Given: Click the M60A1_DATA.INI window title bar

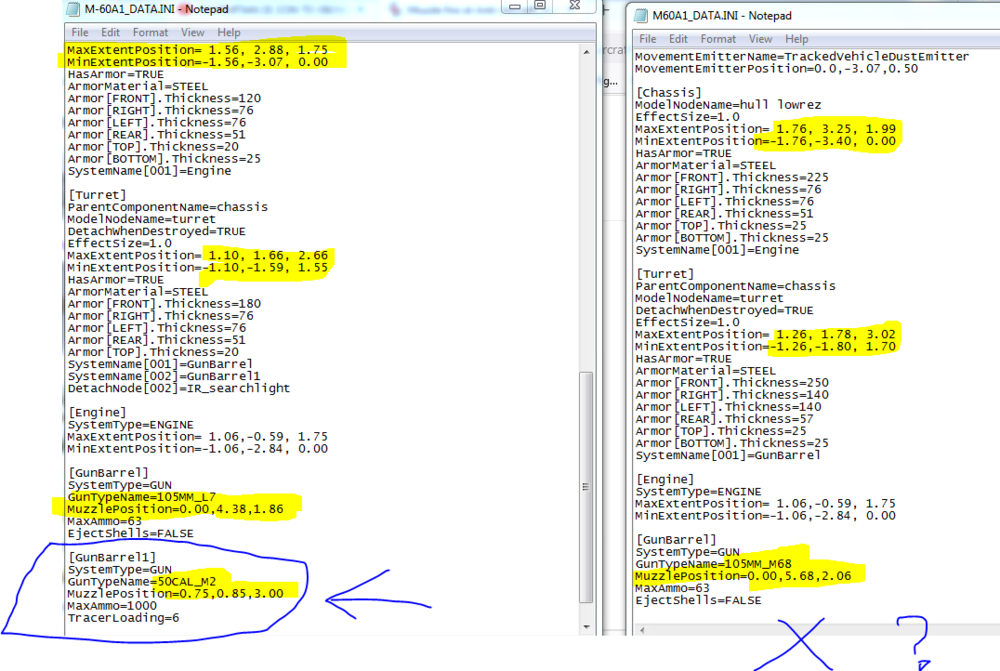Looking at the screenshot, I should click(816, 15).
